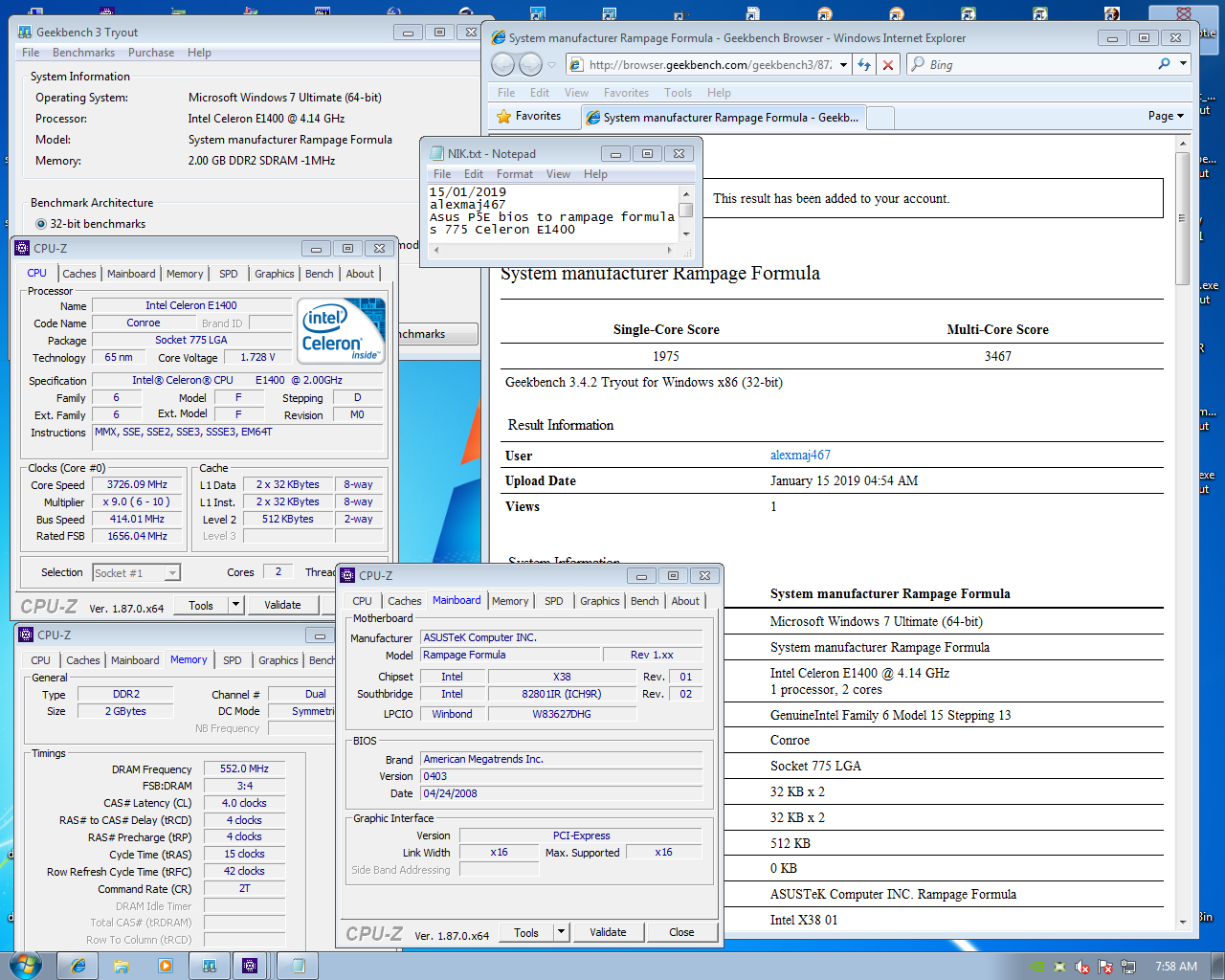Image resolution: width=1225 pixels, height=980 pixels.
Task: Open the Format menu in Notepad
Action: coord(515,174)
